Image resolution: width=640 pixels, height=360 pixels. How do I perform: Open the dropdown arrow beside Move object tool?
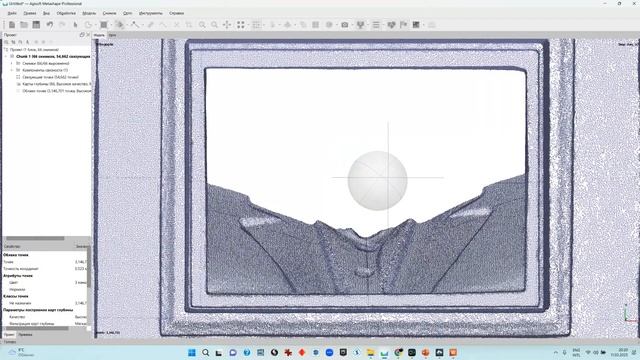(126, 25)
